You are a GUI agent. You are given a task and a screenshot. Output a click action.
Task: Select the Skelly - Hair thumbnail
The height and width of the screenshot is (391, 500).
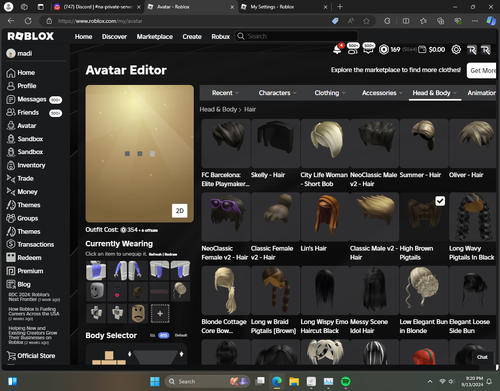[x=275, y=143]
